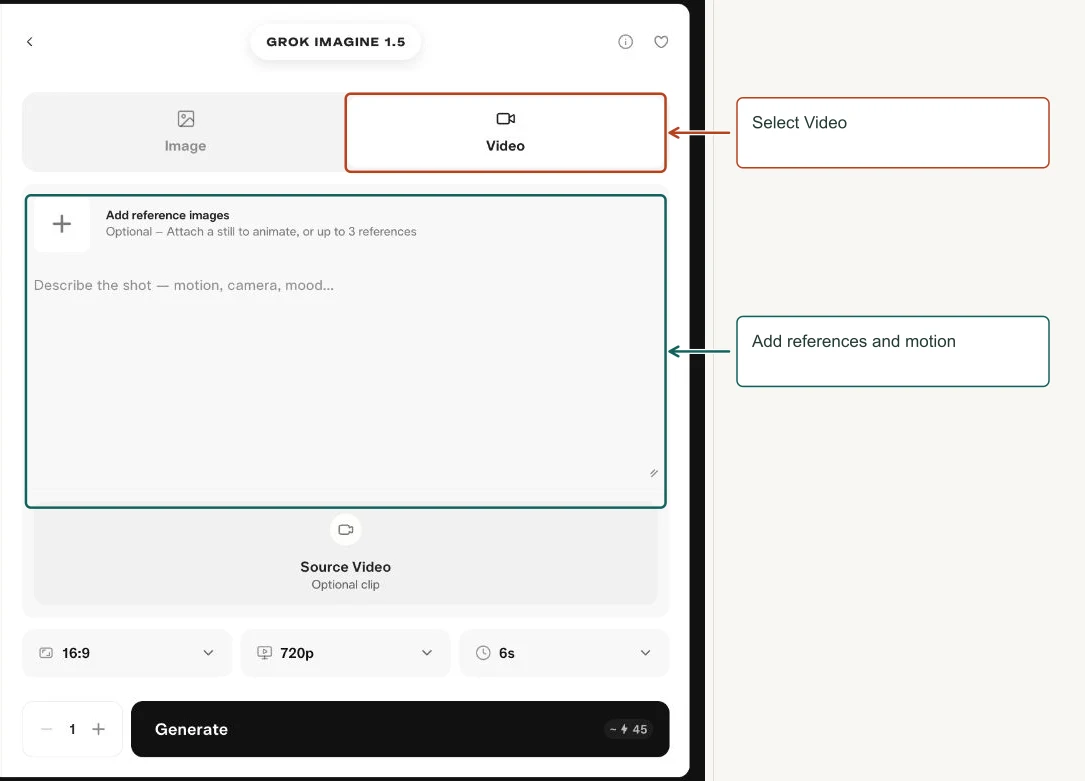
Task: Click the 'Add reference images' label text
Action: [x=167, y=215]
